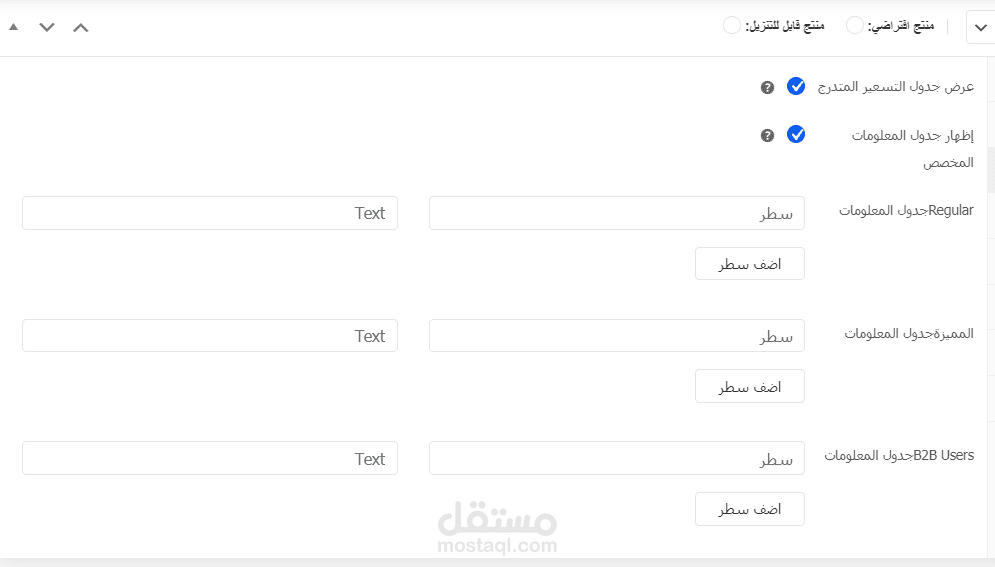Viewport: 995px width, 567px height.
Task: Move panel up with the up chevron
Action: point(81,27)
